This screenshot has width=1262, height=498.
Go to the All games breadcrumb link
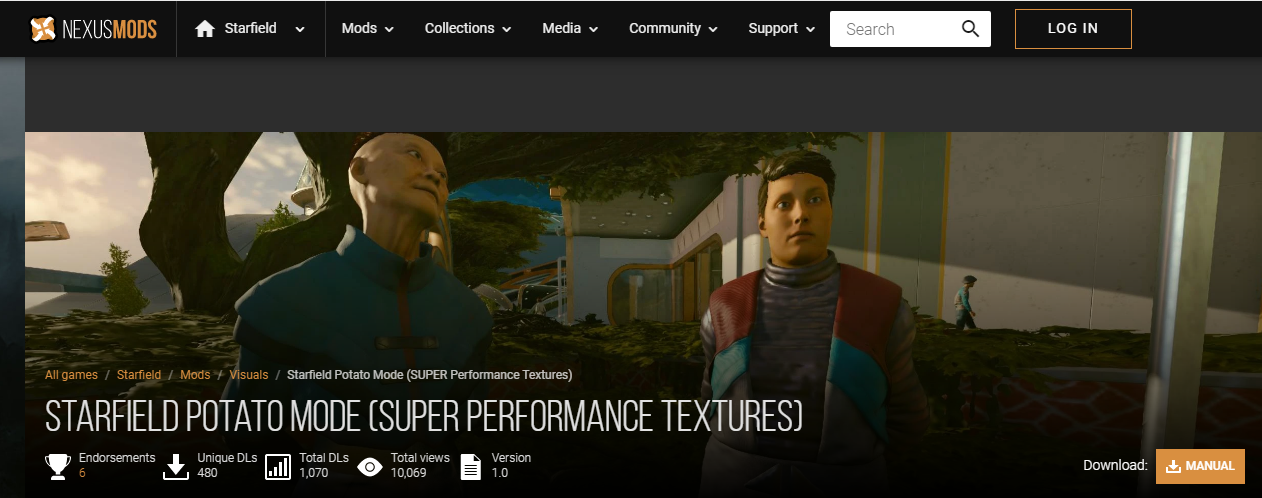click(71, 375)
